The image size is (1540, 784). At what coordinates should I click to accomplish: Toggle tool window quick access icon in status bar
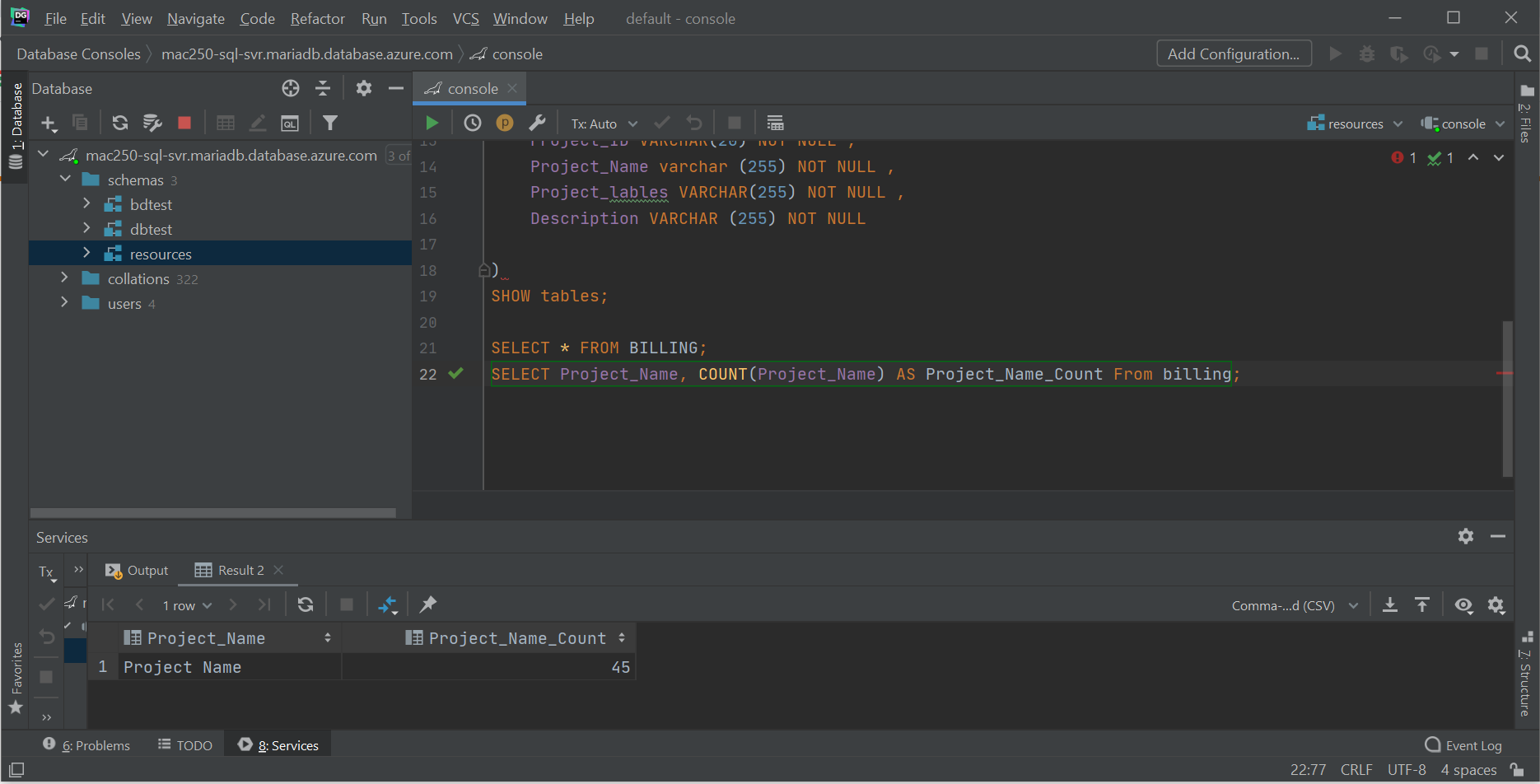[16, 770]
